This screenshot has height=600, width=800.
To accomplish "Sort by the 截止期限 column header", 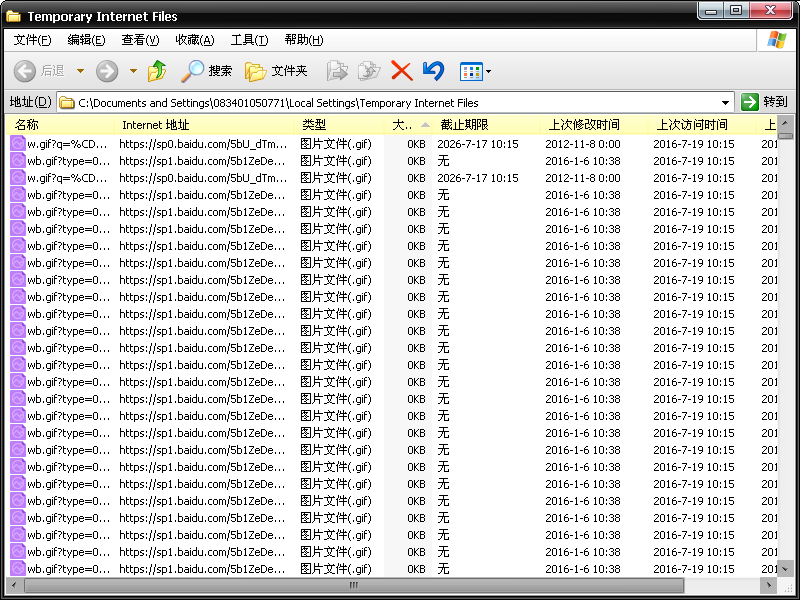I will pyautogui.click(x=486, y=124).
